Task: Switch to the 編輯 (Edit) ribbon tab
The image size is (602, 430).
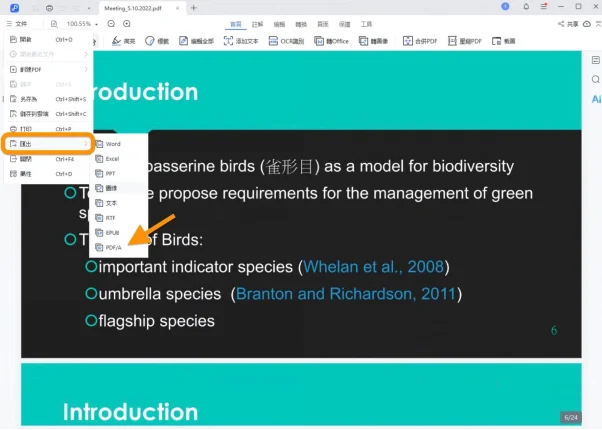Action: (x=279, y=24)
